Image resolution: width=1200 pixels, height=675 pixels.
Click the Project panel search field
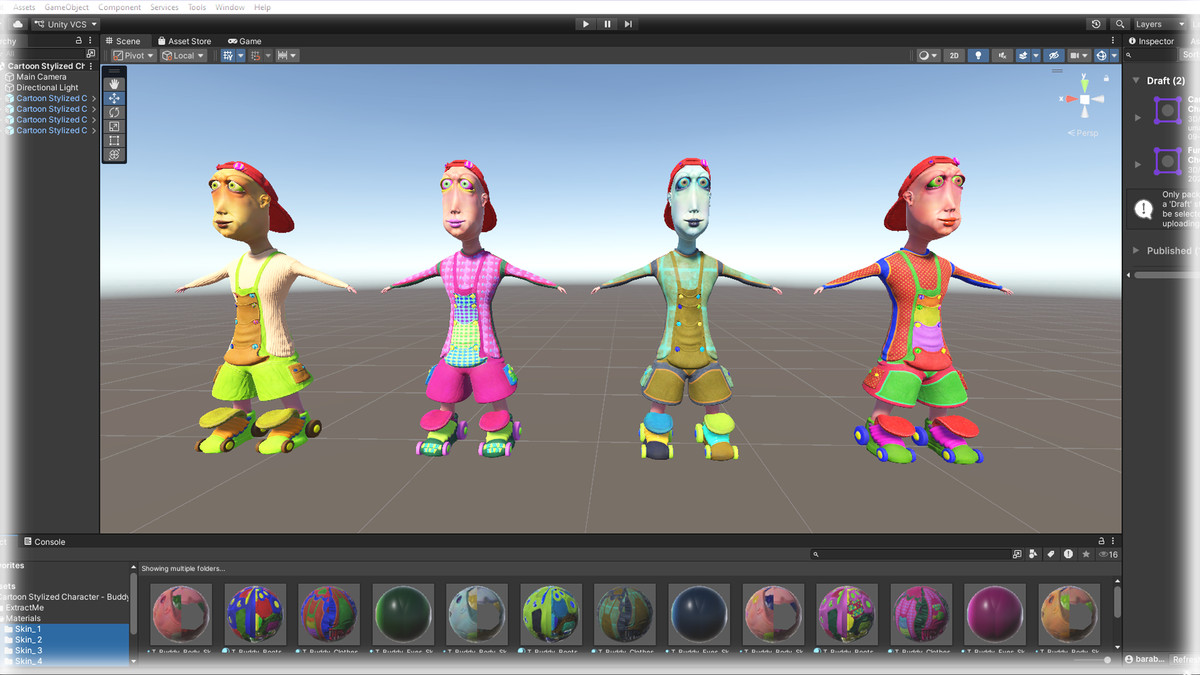pyautogui.click(x=910, y=554)
